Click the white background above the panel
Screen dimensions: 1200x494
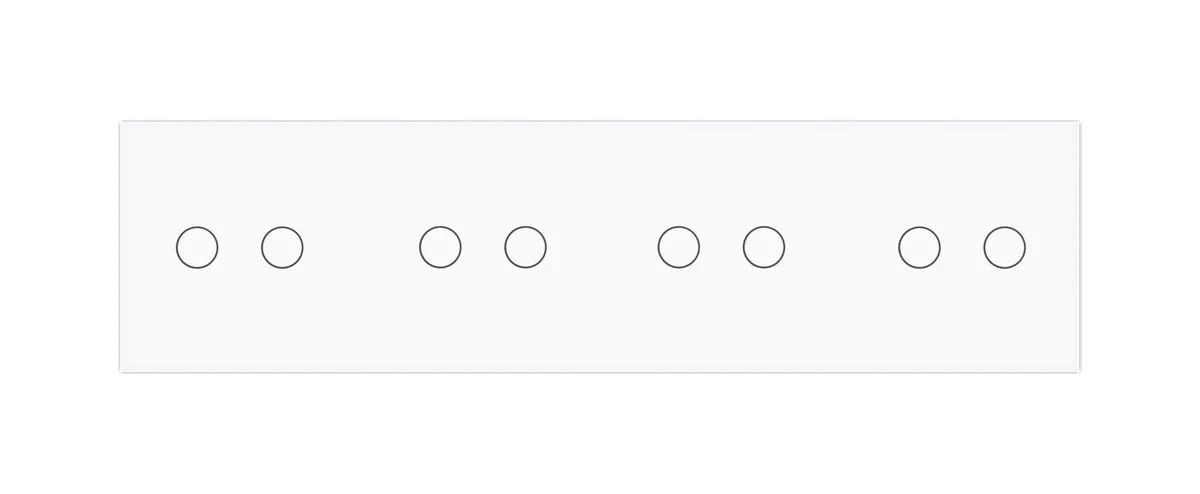tap(600, 60)
